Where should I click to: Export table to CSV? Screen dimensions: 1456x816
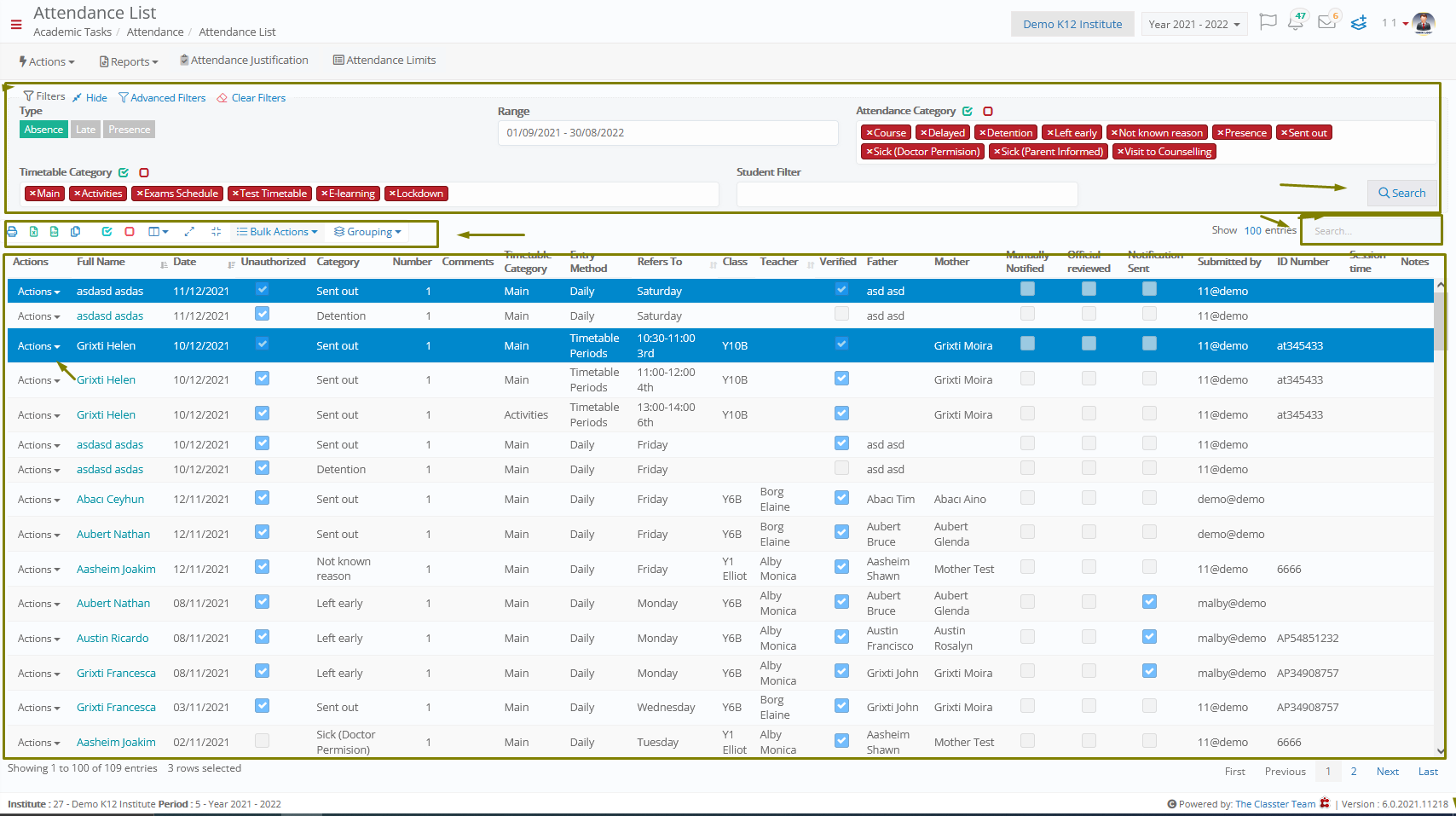click(x=55, y=232)
